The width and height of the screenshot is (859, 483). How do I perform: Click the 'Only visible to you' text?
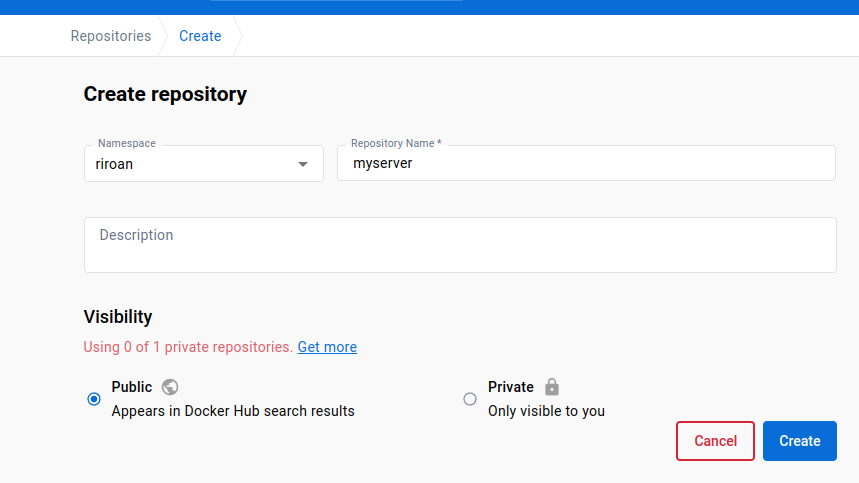[546, 411]
